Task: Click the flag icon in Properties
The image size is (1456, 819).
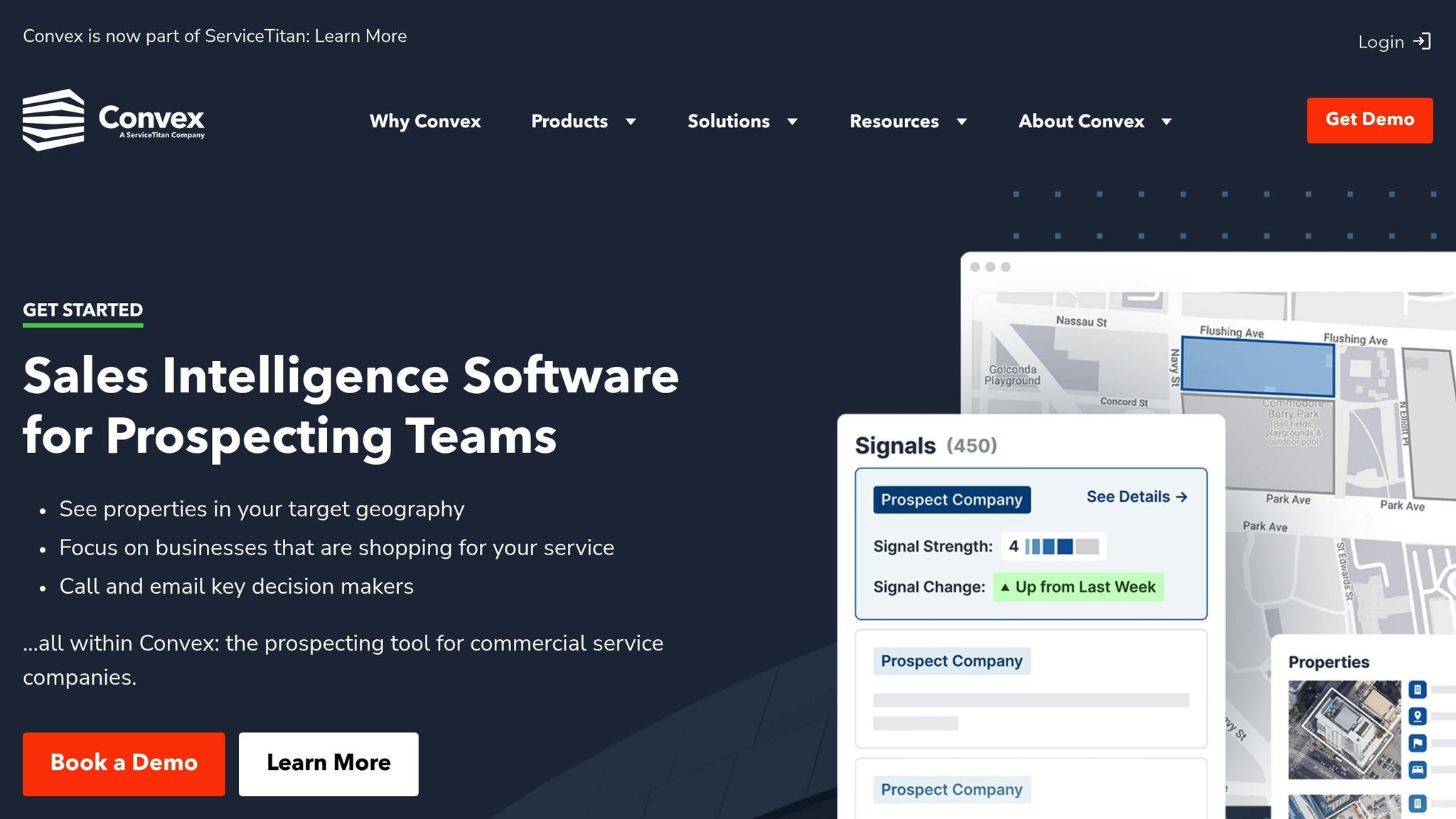Action: click(1418, 743)
